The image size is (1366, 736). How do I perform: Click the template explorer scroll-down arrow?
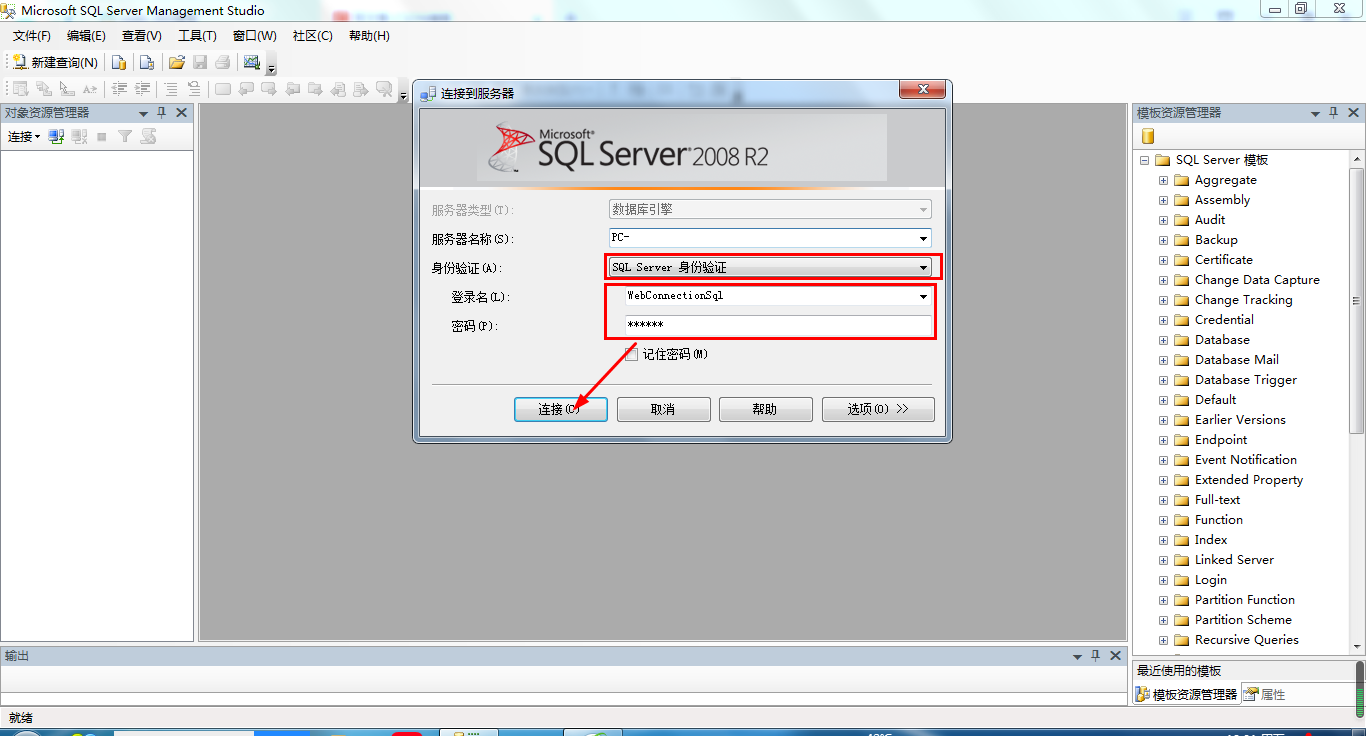click(1357, 646)
